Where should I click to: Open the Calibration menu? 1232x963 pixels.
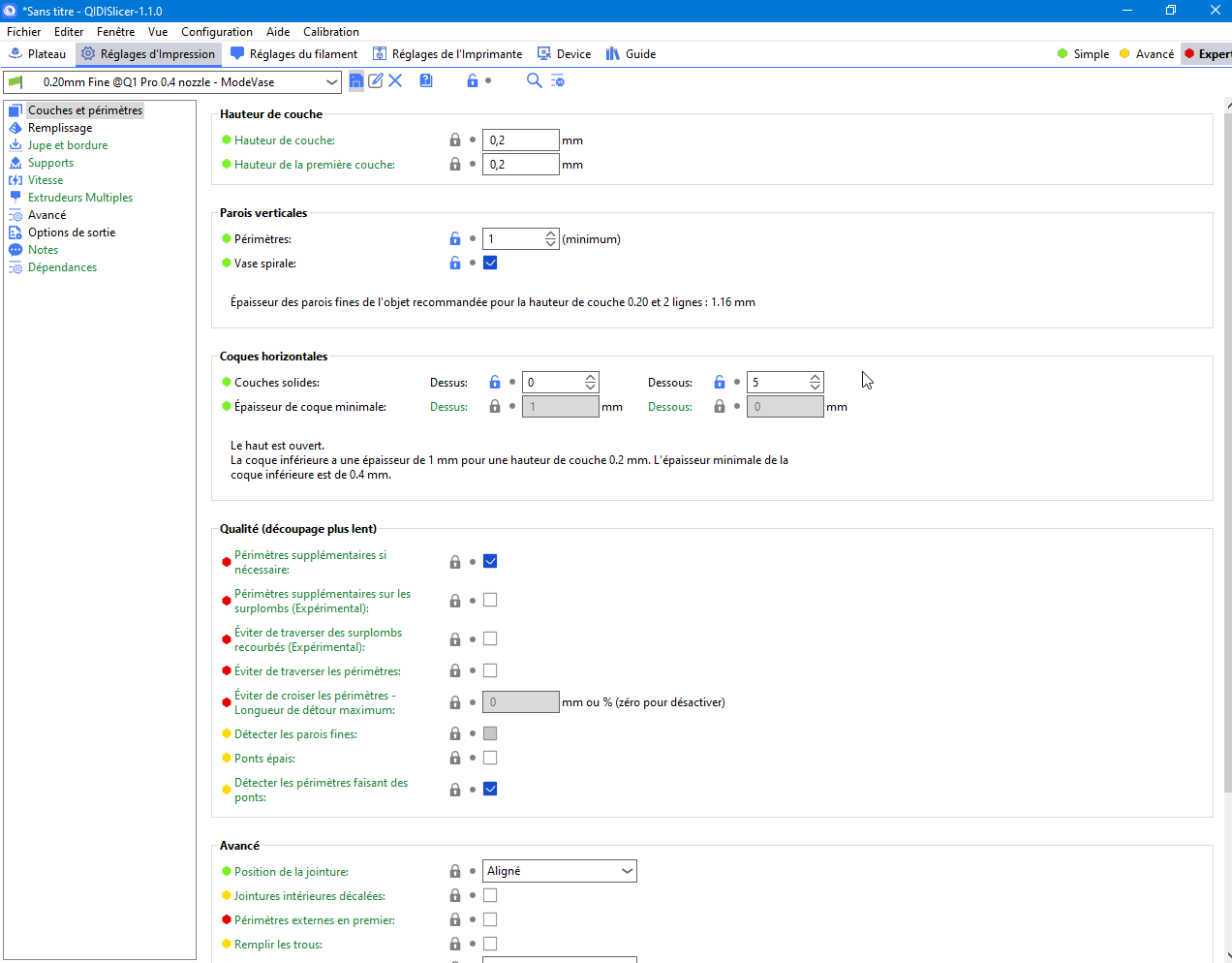331,32
